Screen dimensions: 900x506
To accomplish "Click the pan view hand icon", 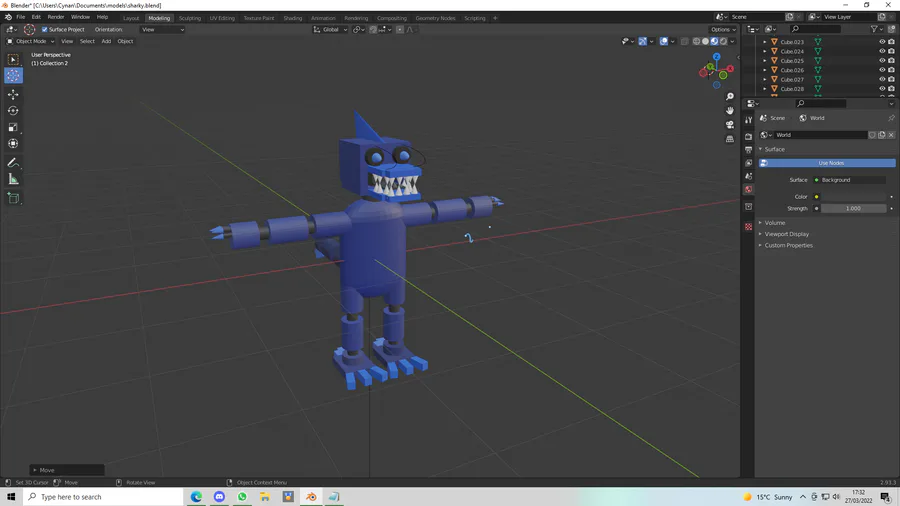I will pos(730,110).
